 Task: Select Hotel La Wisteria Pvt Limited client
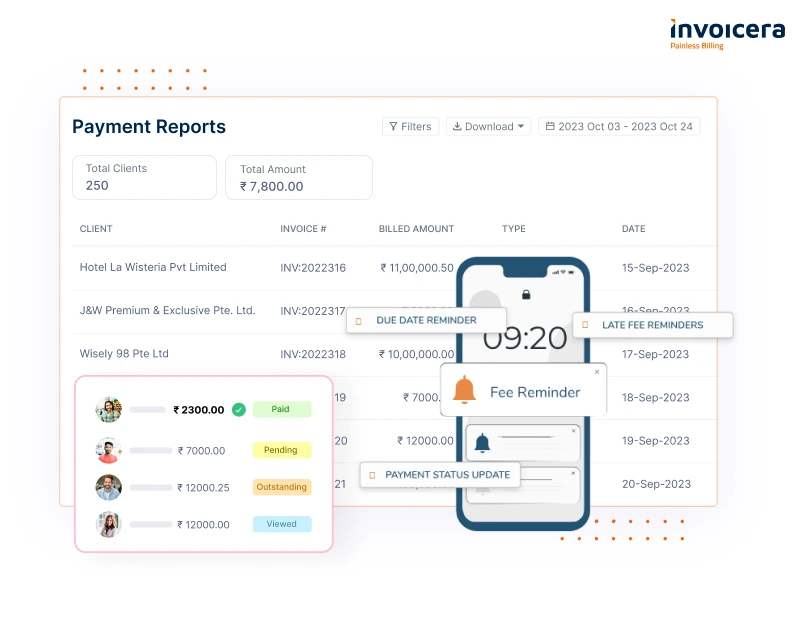[153, 267]
